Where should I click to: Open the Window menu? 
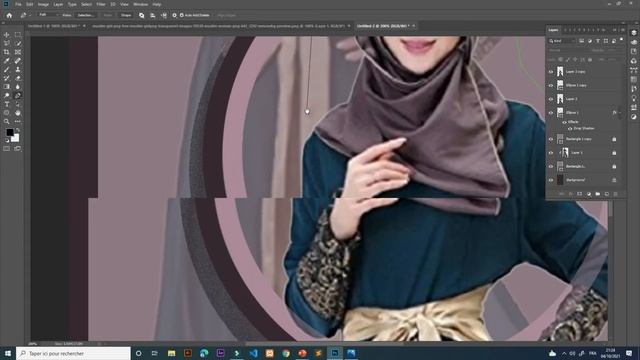coord(140,4)
